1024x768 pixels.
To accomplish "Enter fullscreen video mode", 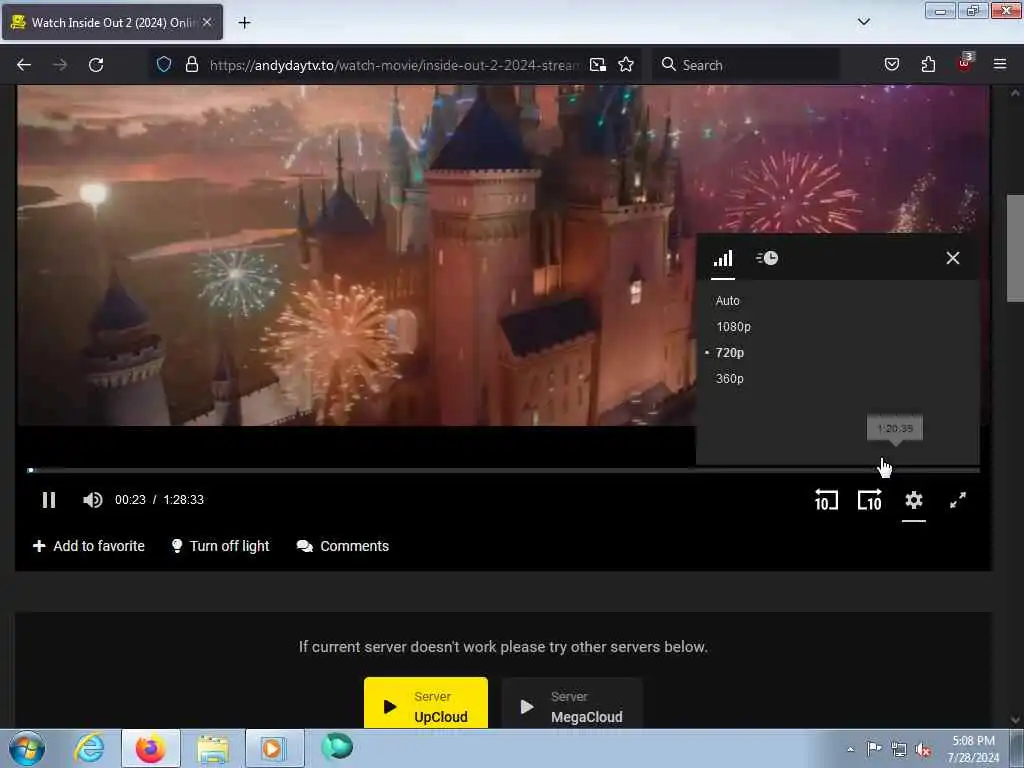I will tap(957, 501).
